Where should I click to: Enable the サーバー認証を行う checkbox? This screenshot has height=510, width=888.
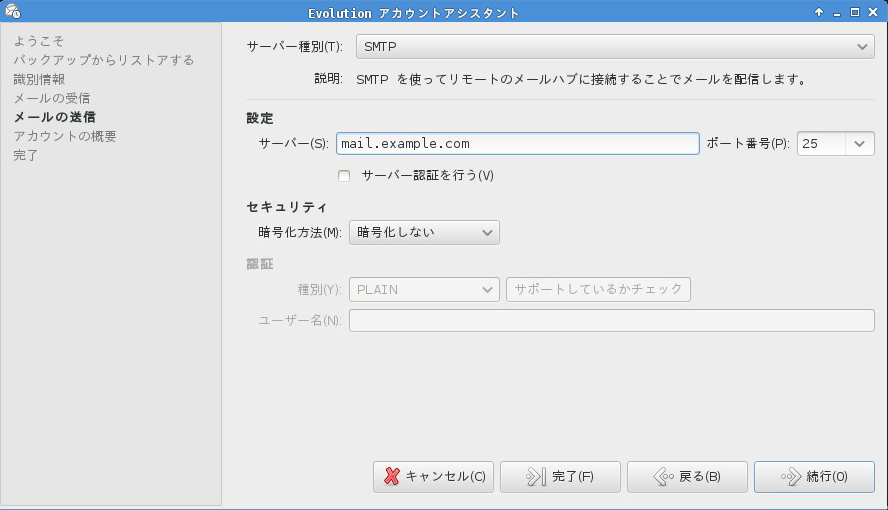[344, 176]
